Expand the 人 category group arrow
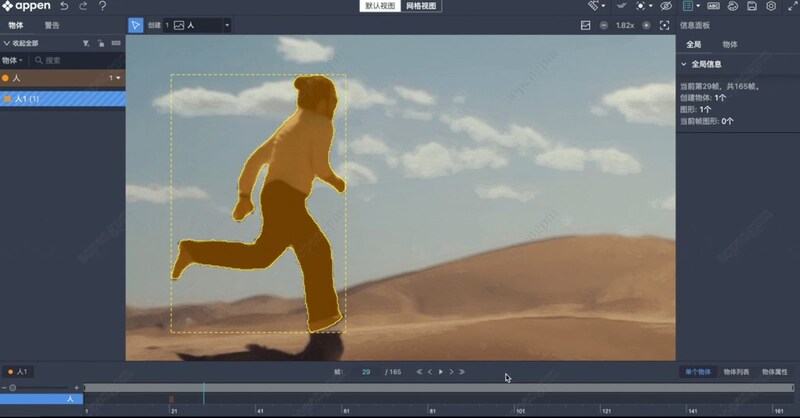The height and width of the screenshot is (418, 800). (119, 78)
